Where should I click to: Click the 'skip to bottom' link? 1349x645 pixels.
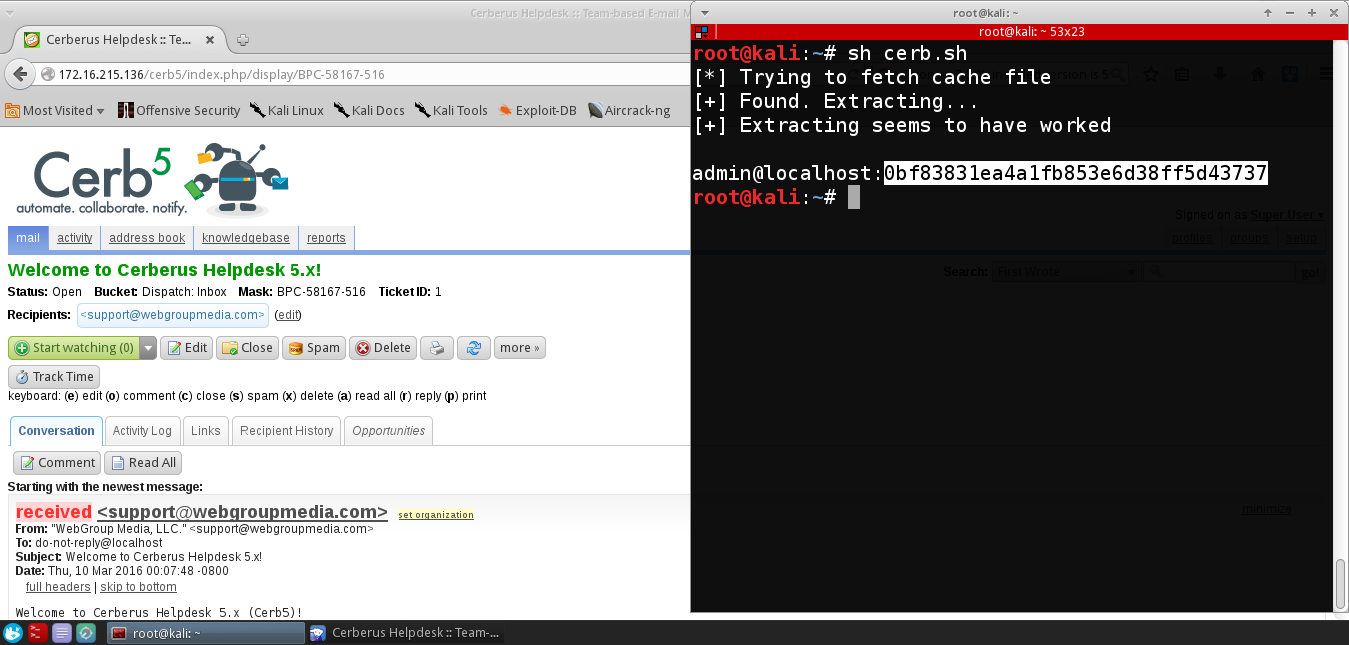pos(138,587)
